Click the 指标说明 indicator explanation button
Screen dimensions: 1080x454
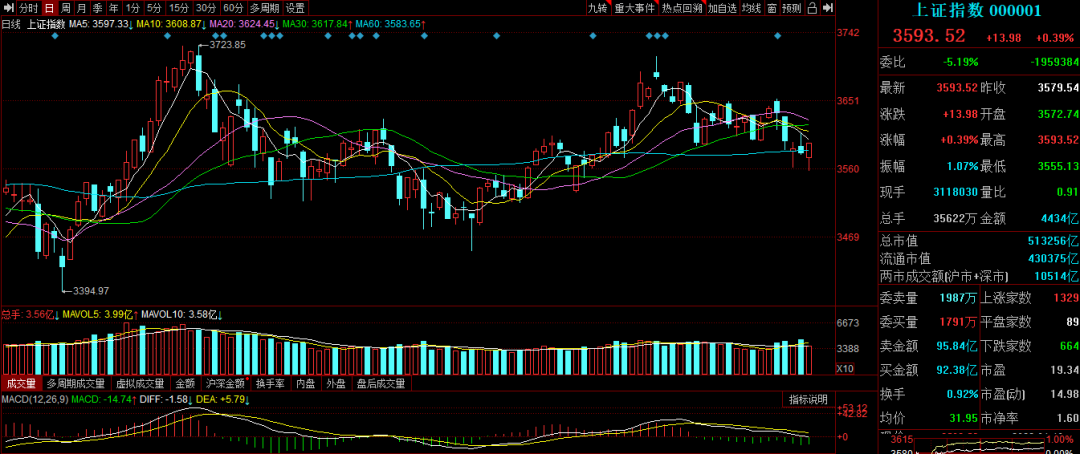point(808,400)
